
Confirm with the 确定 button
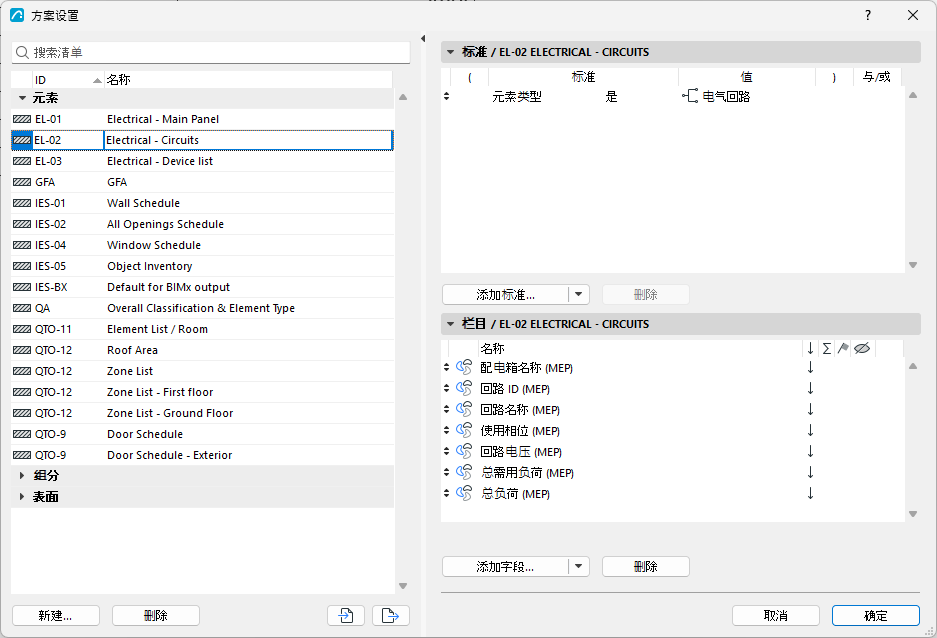[x=875, y=615]
